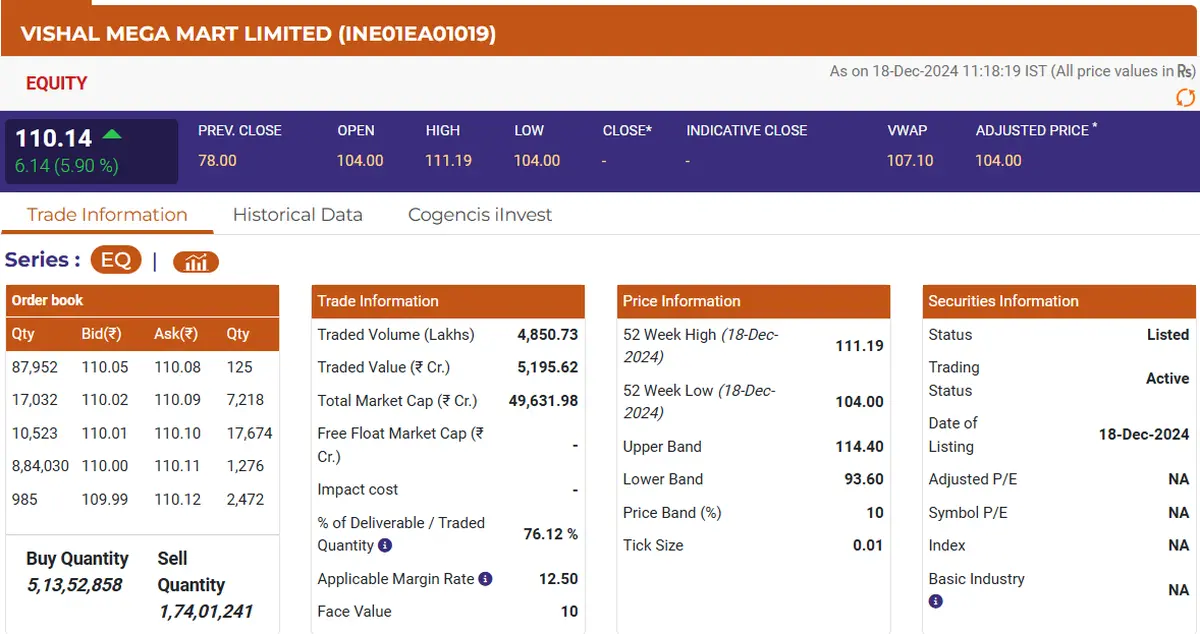Click the green up arrow beside 110.14

click(113, 134)
